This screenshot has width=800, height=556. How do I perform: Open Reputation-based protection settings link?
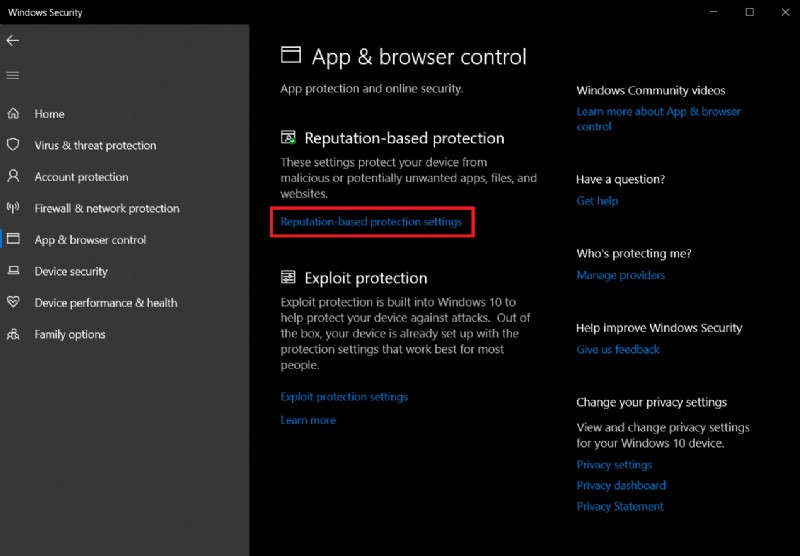tap(371, 222)
